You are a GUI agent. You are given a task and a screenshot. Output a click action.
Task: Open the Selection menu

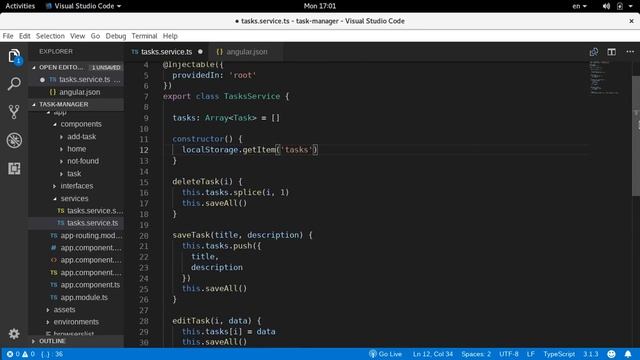tap(50, 36)
